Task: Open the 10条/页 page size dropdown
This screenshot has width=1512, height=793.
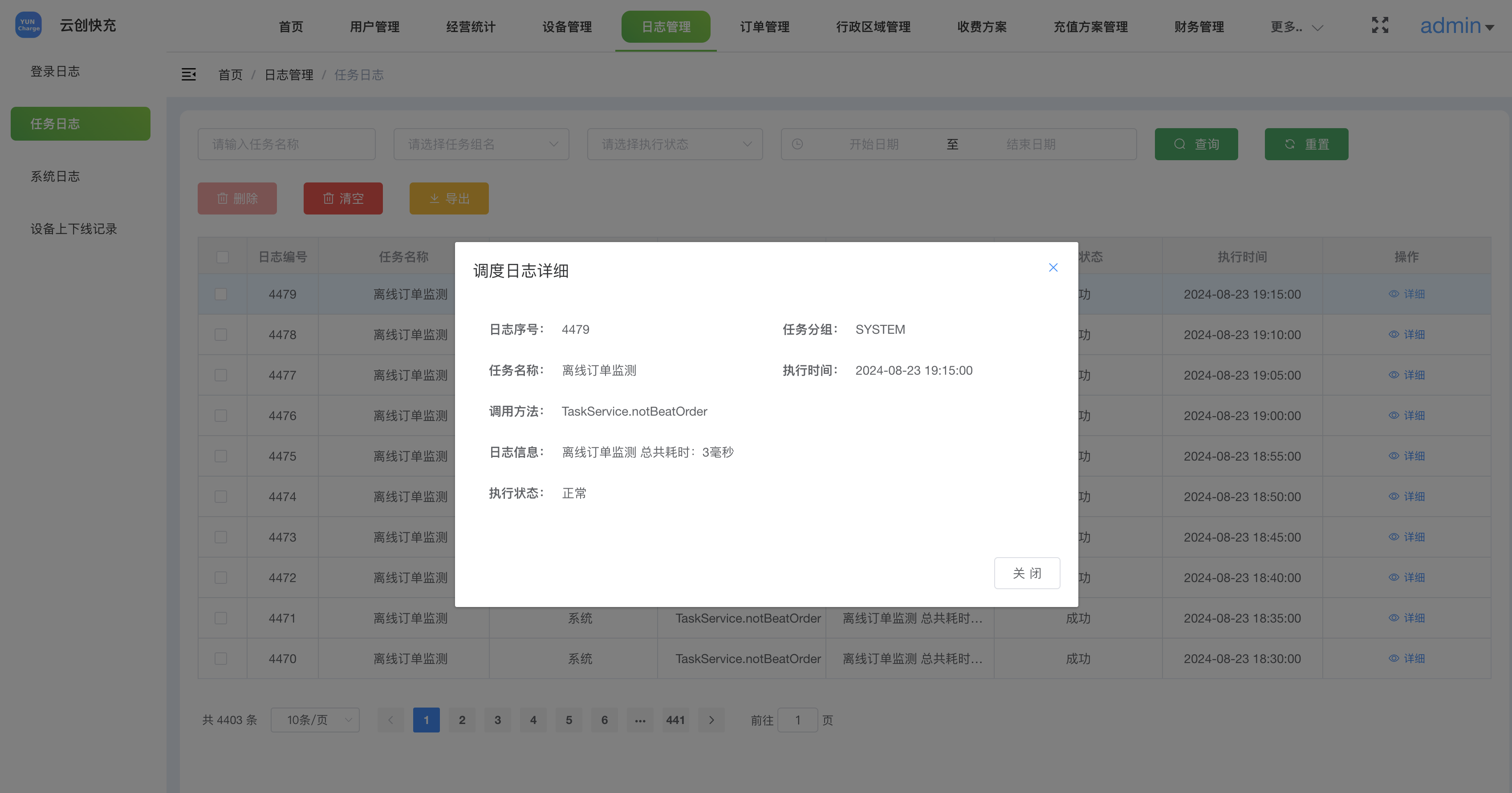Action: point(315,720)
